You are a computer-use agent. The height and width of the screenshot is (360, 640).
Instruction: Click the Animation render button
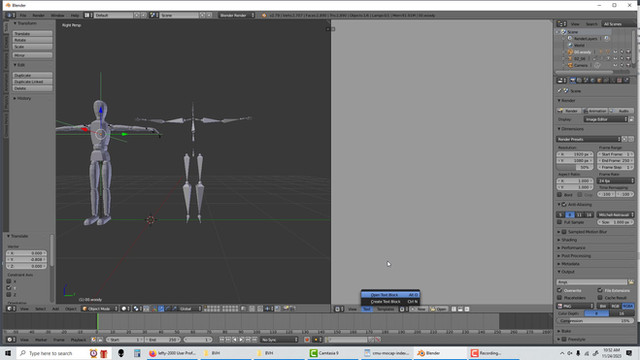click(x=595, y=111)
